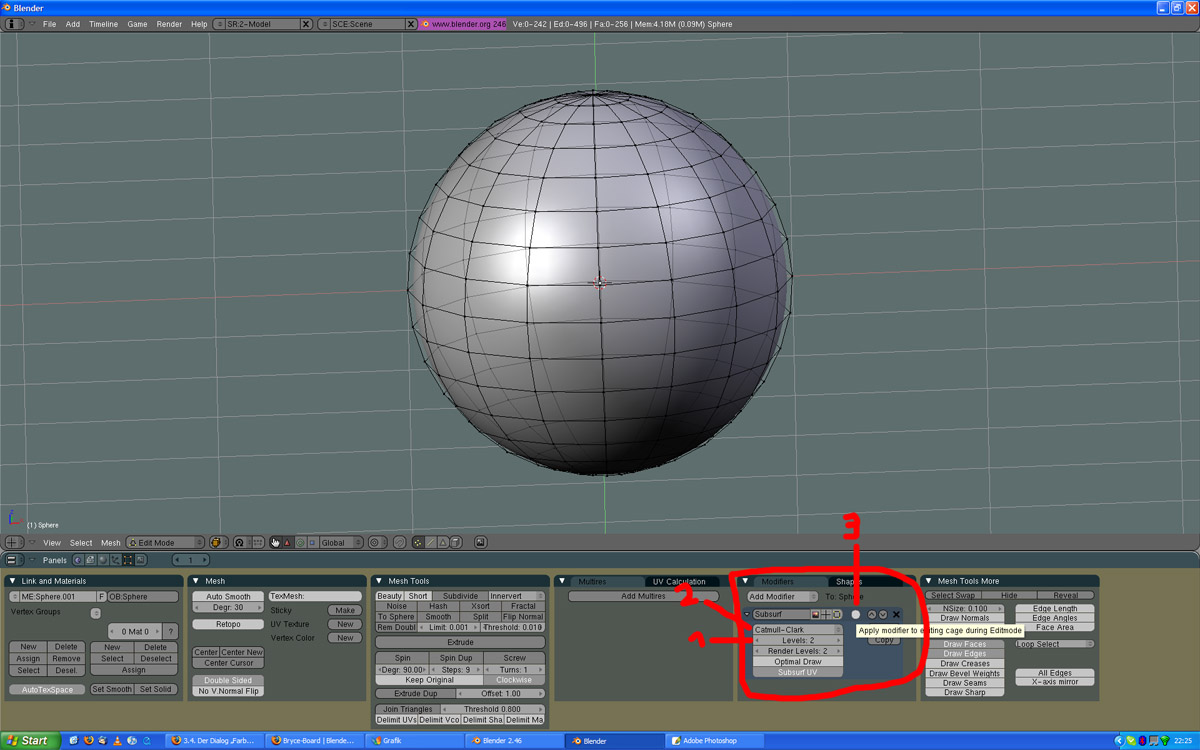
Task: Toggle apply modifier to editing cage
Action: (x=855, y=614)
